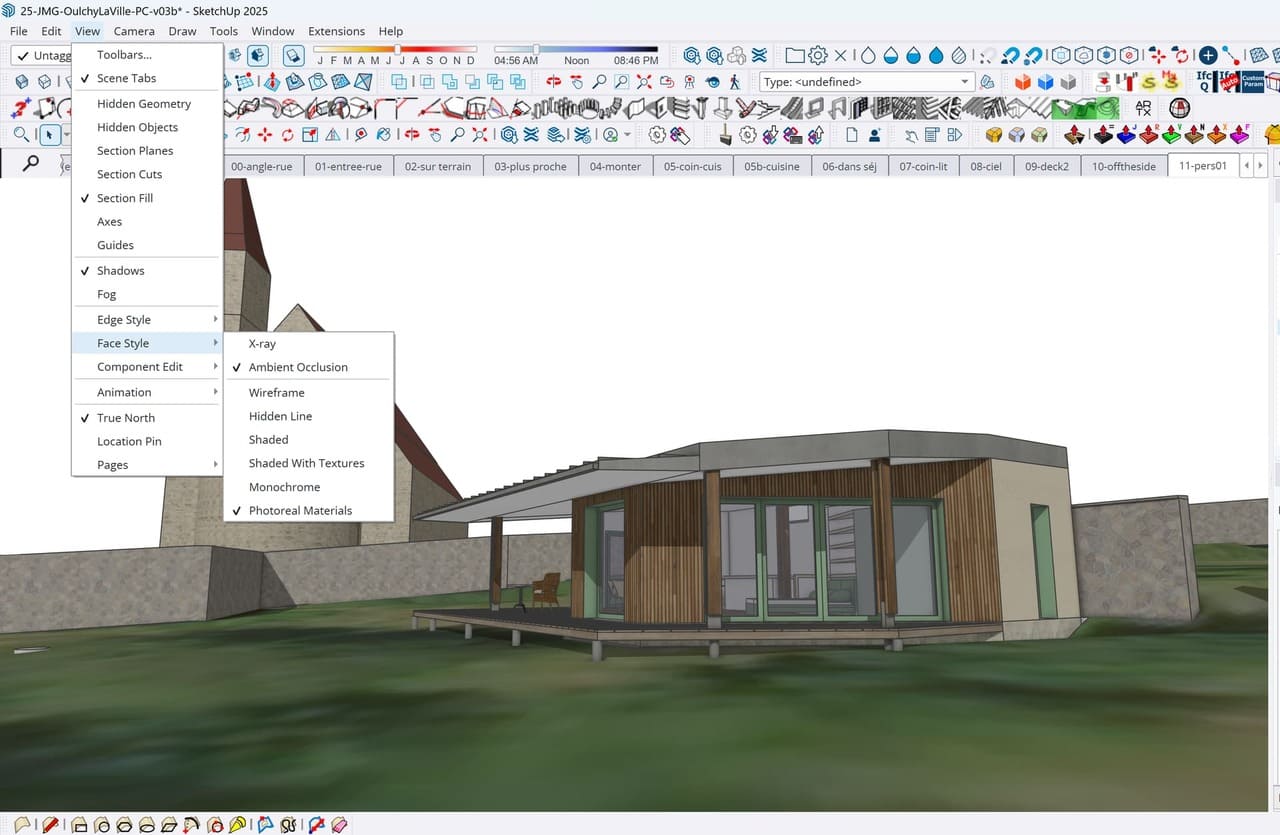The image size is (1280, 835).
Task: Turn off Photoreal Materials face style
Action: coord(300,510)
